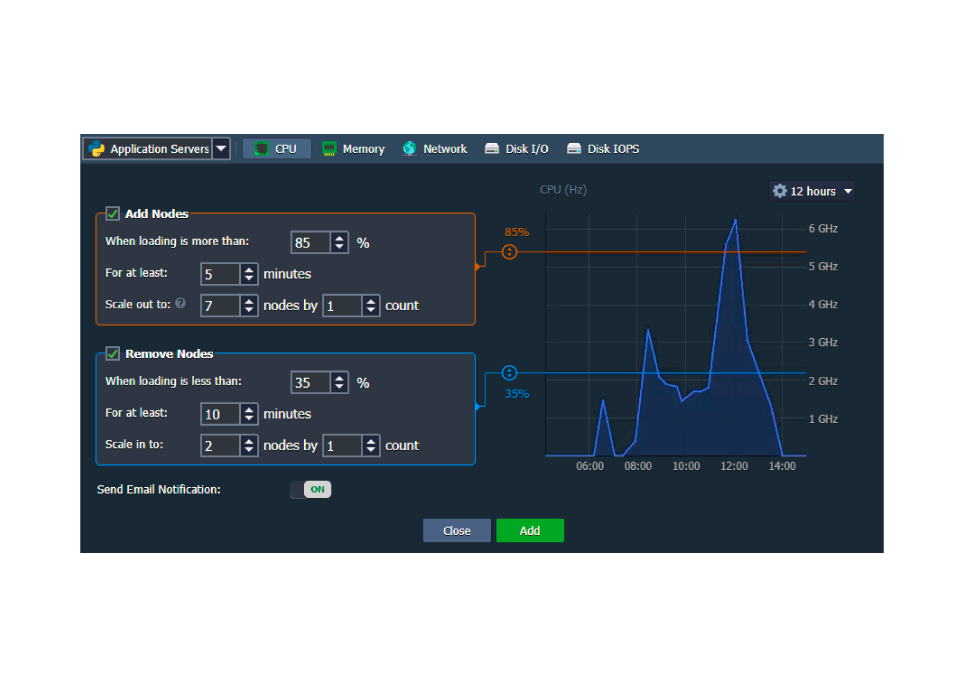Click the stepper arrows on the 85 percent field
The height and width of the screenshot is (685, 964).
click(x=340, y=242)
